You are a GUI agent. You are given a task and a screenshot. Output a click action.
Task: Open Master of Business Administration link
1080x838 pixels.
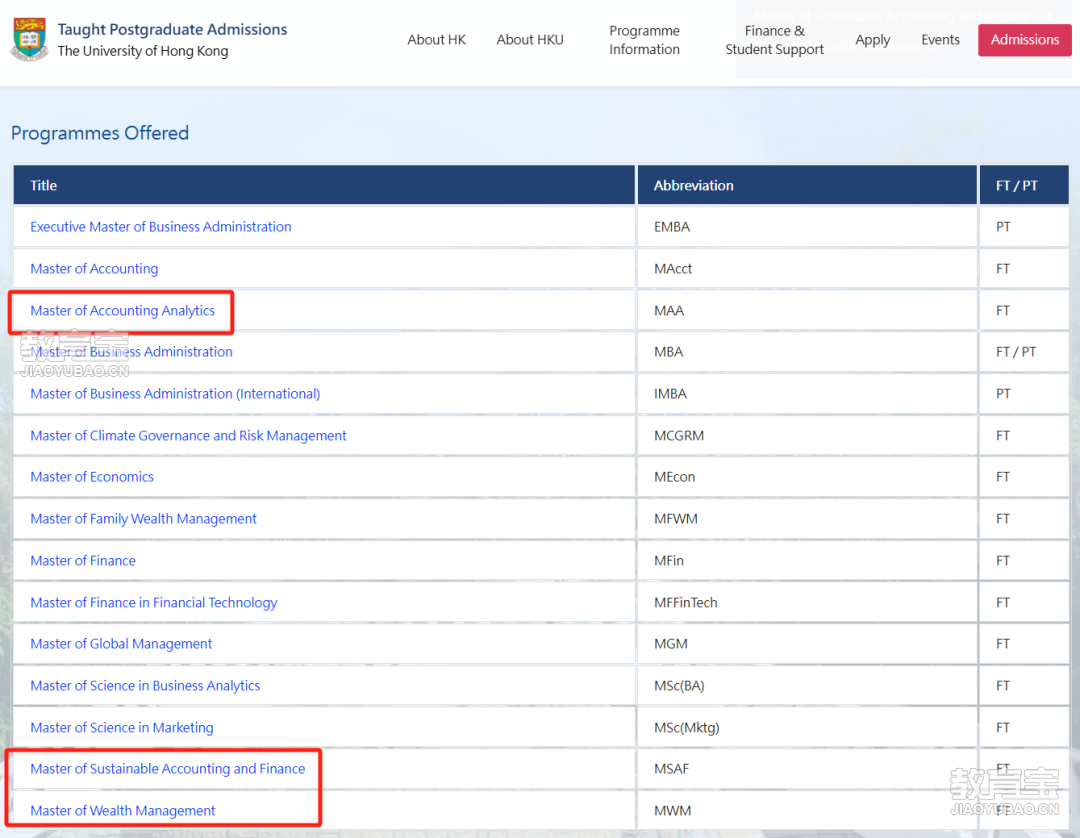point(132,352)
